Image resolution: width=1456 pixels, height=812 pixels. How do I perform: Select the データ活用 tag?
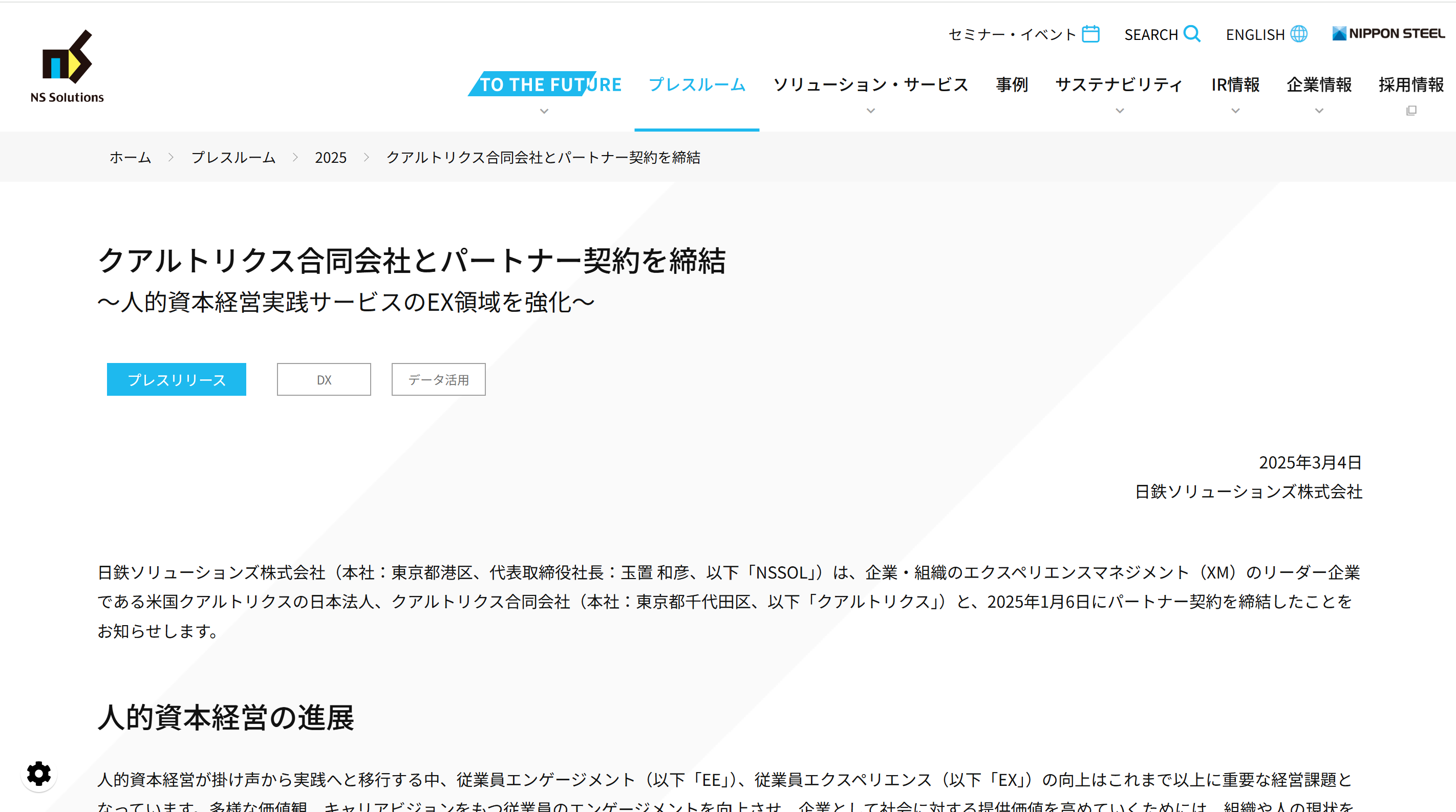tap(438, 379)
